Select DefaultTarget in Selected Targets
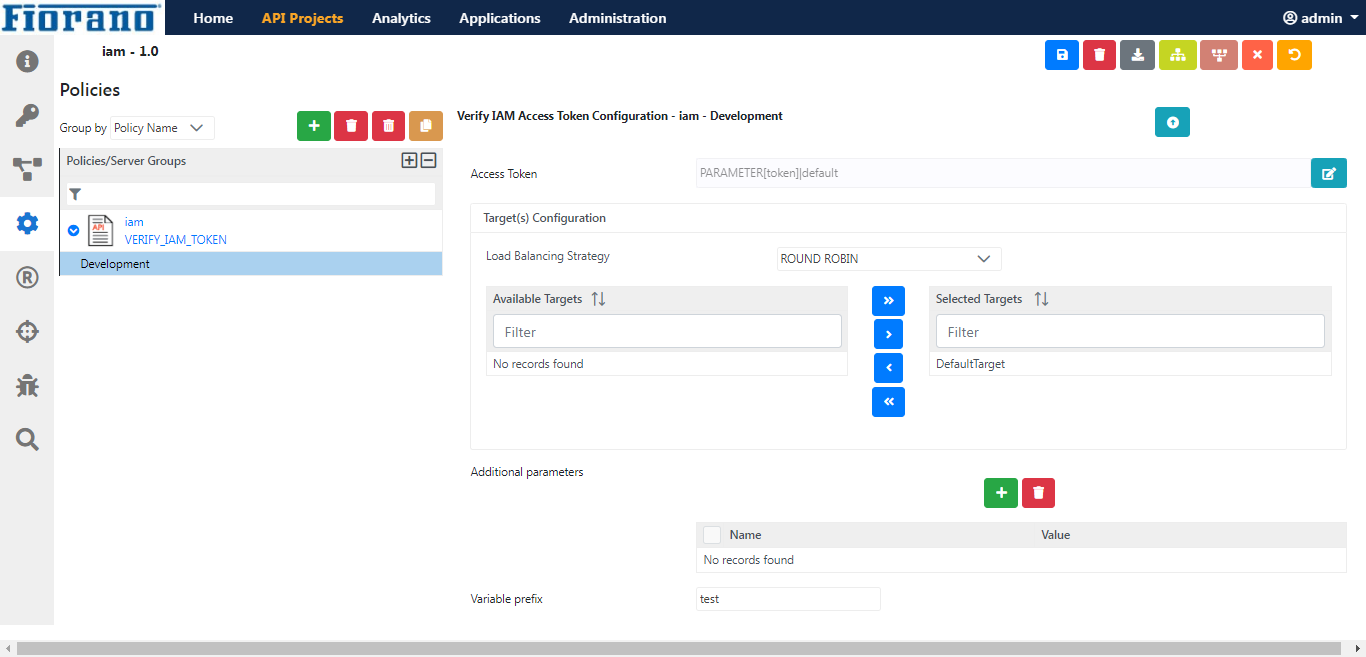 [x=1130, y=364]
